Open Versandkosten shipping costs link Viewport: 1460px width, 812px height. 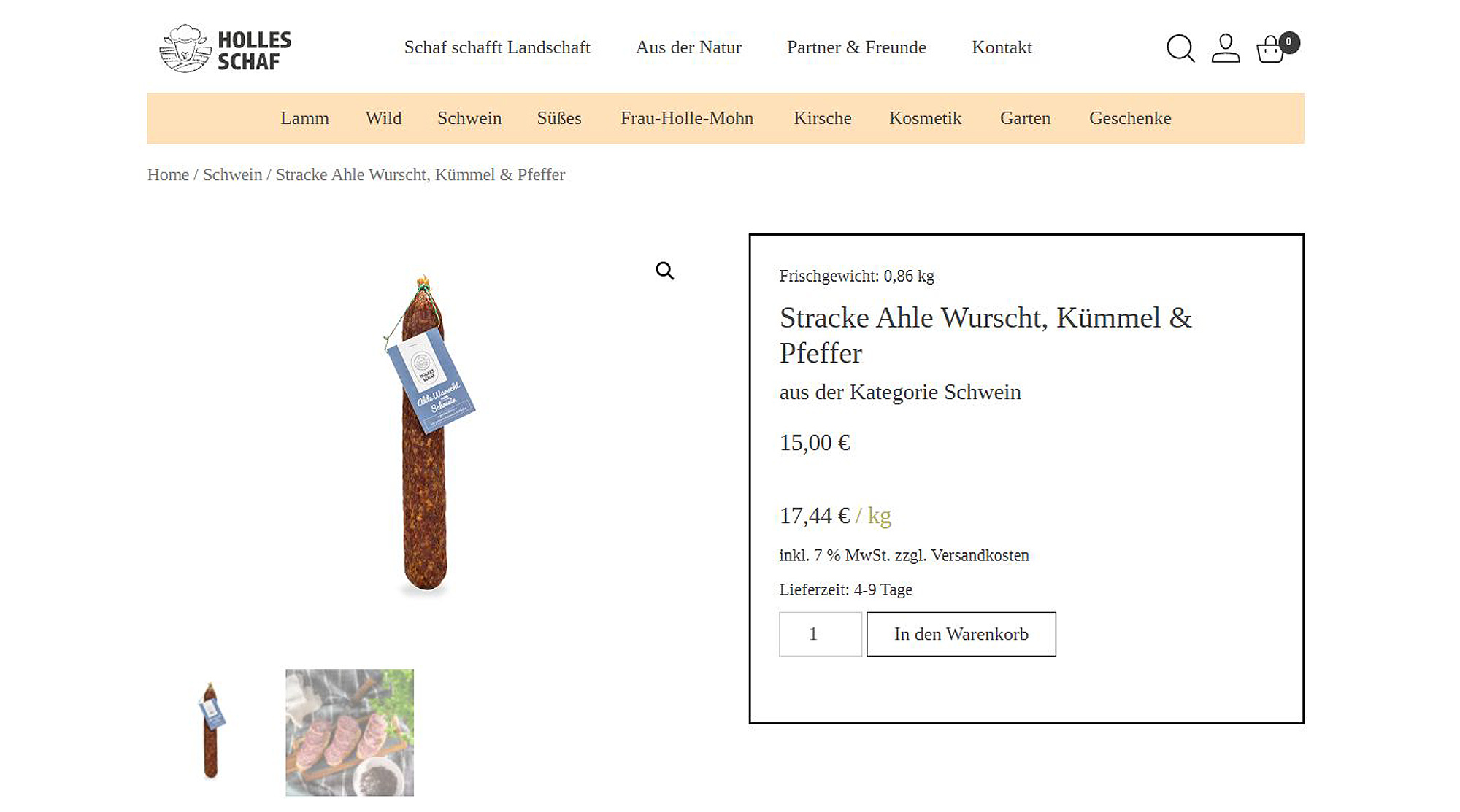(980, 555)
